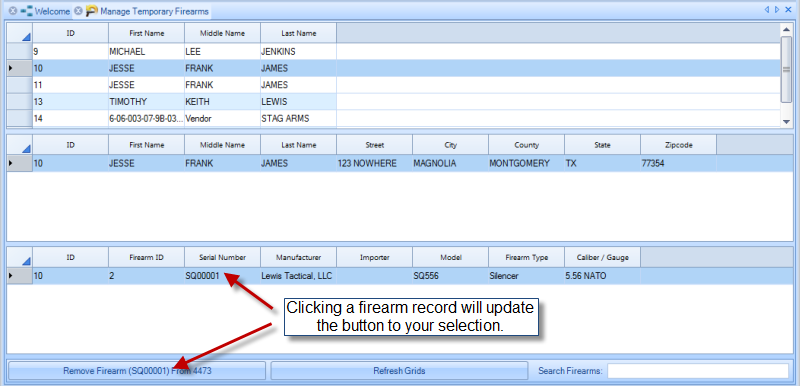The image size is (800, 386).
Task: Click the SQ556 model cell
Action: (x=451, y=276)
